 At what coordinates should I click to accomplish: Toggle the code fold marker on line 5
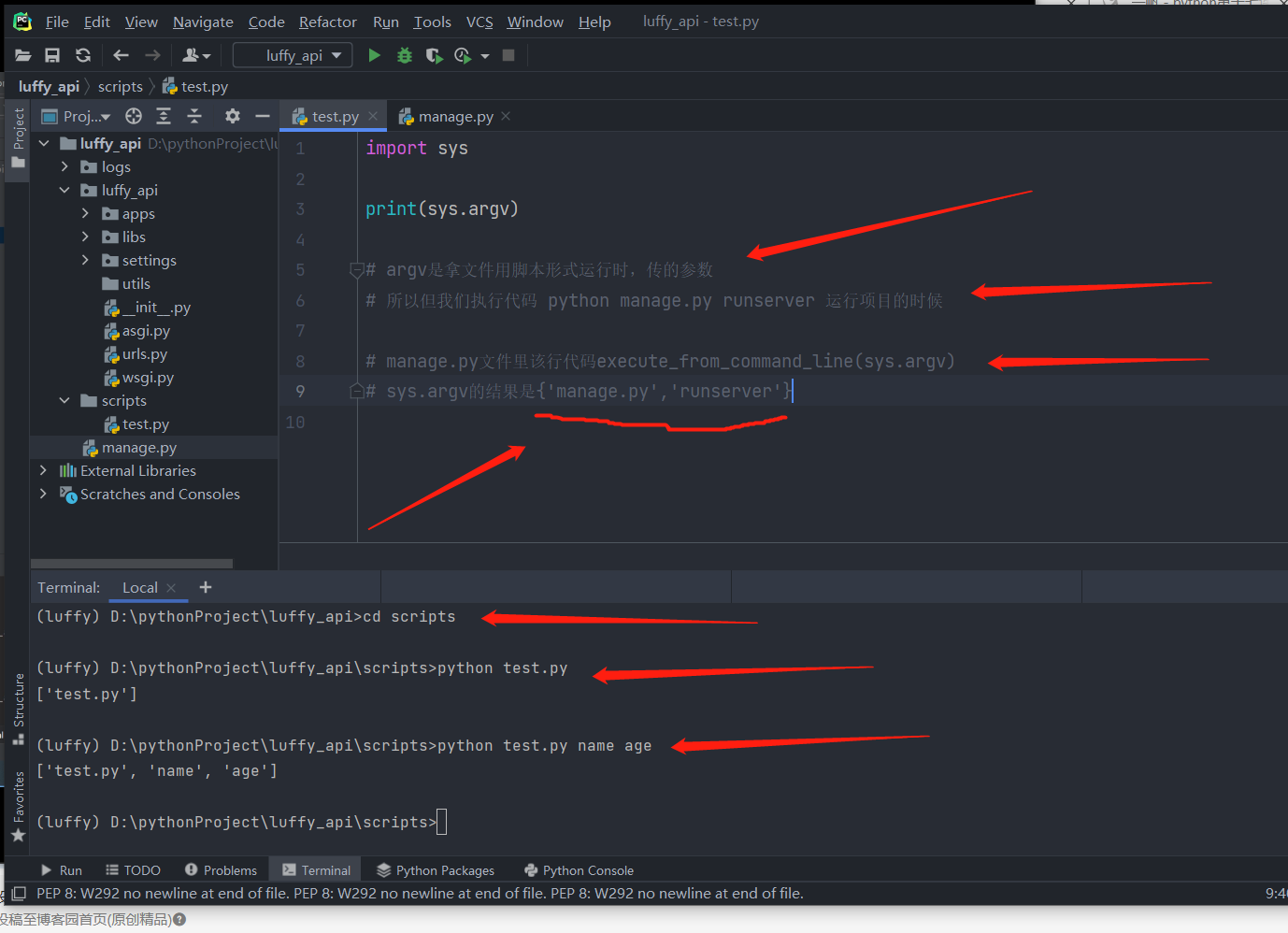tap(356, 270)
